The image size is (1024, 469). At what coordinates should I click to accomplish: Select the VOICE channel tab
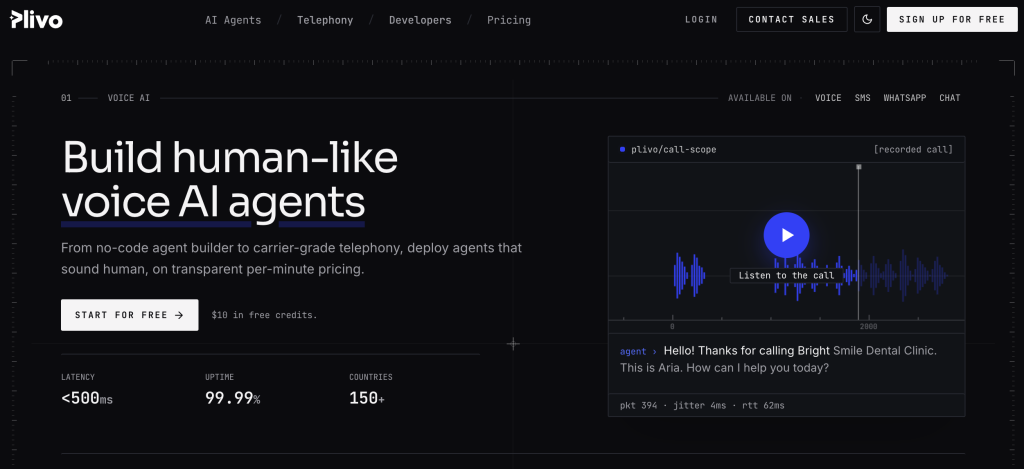click(x=828, y=98)
